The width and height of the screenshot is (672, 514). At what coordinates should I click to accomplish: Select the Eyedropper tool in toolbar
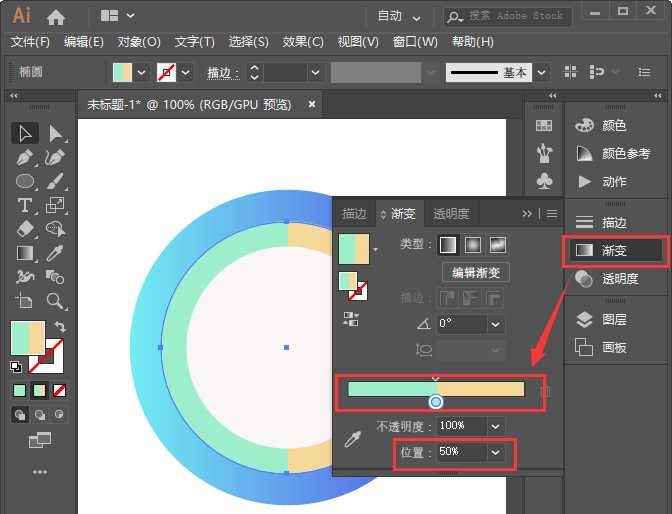[56, 253]
